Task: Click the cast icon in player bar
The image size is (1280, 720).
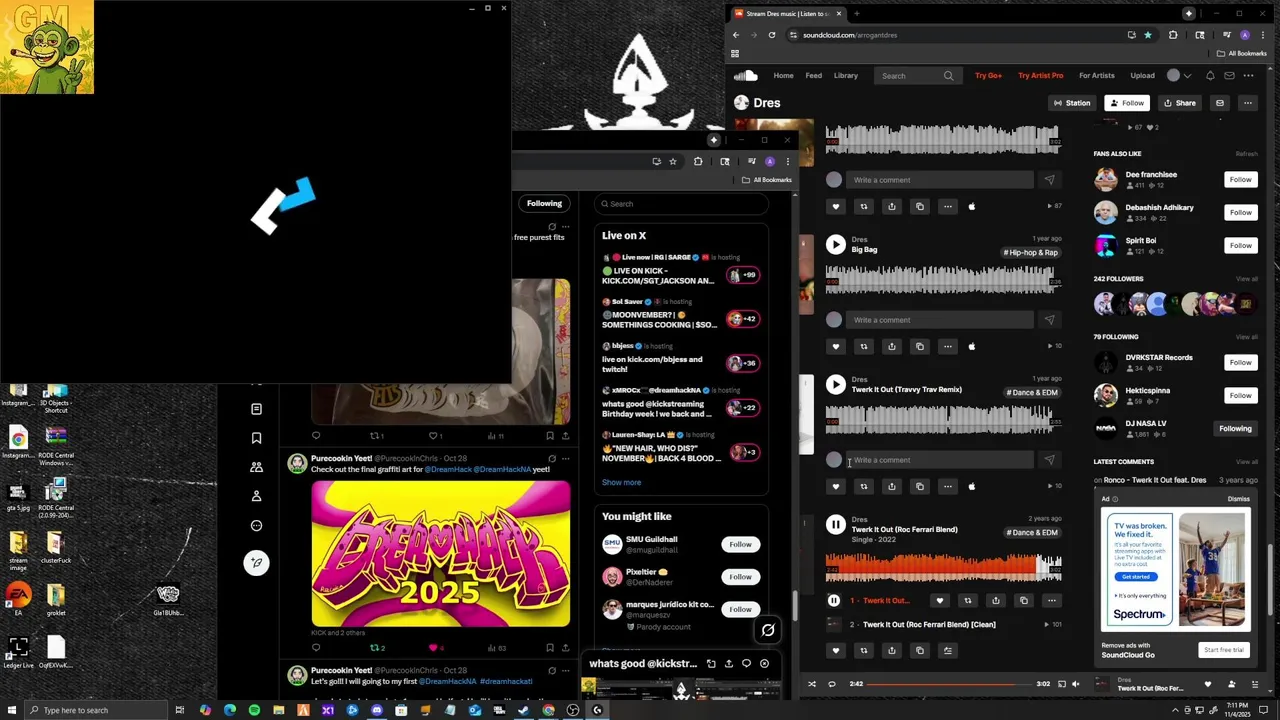Action: [x=1062, y=684]
